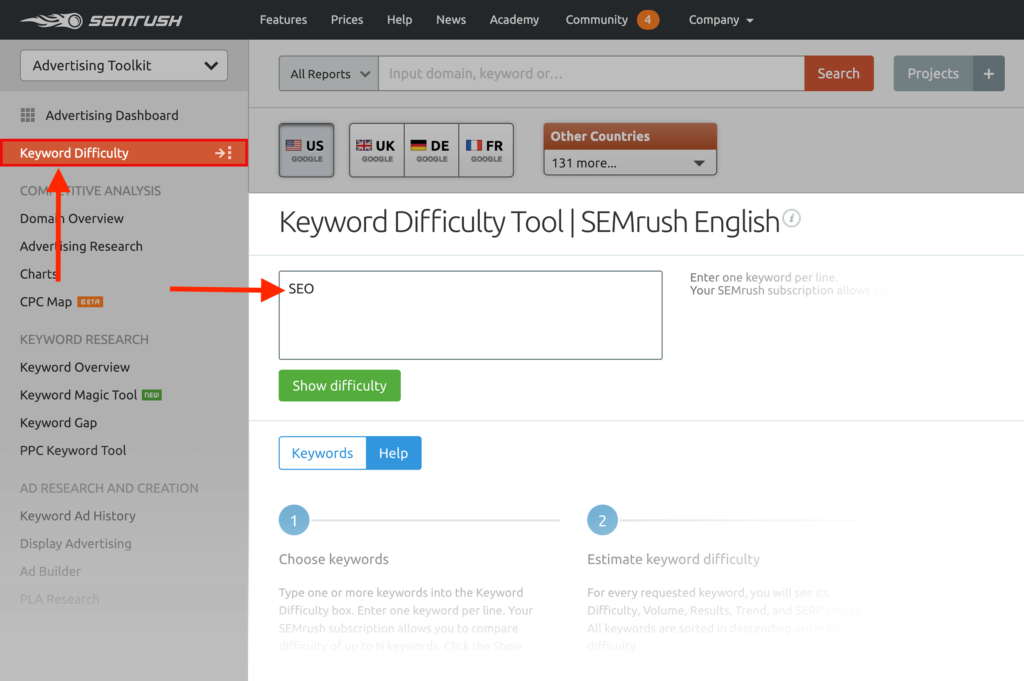Click the keyword input containing SEO
The image size is (1024, 681).
(x=470, y=313)
